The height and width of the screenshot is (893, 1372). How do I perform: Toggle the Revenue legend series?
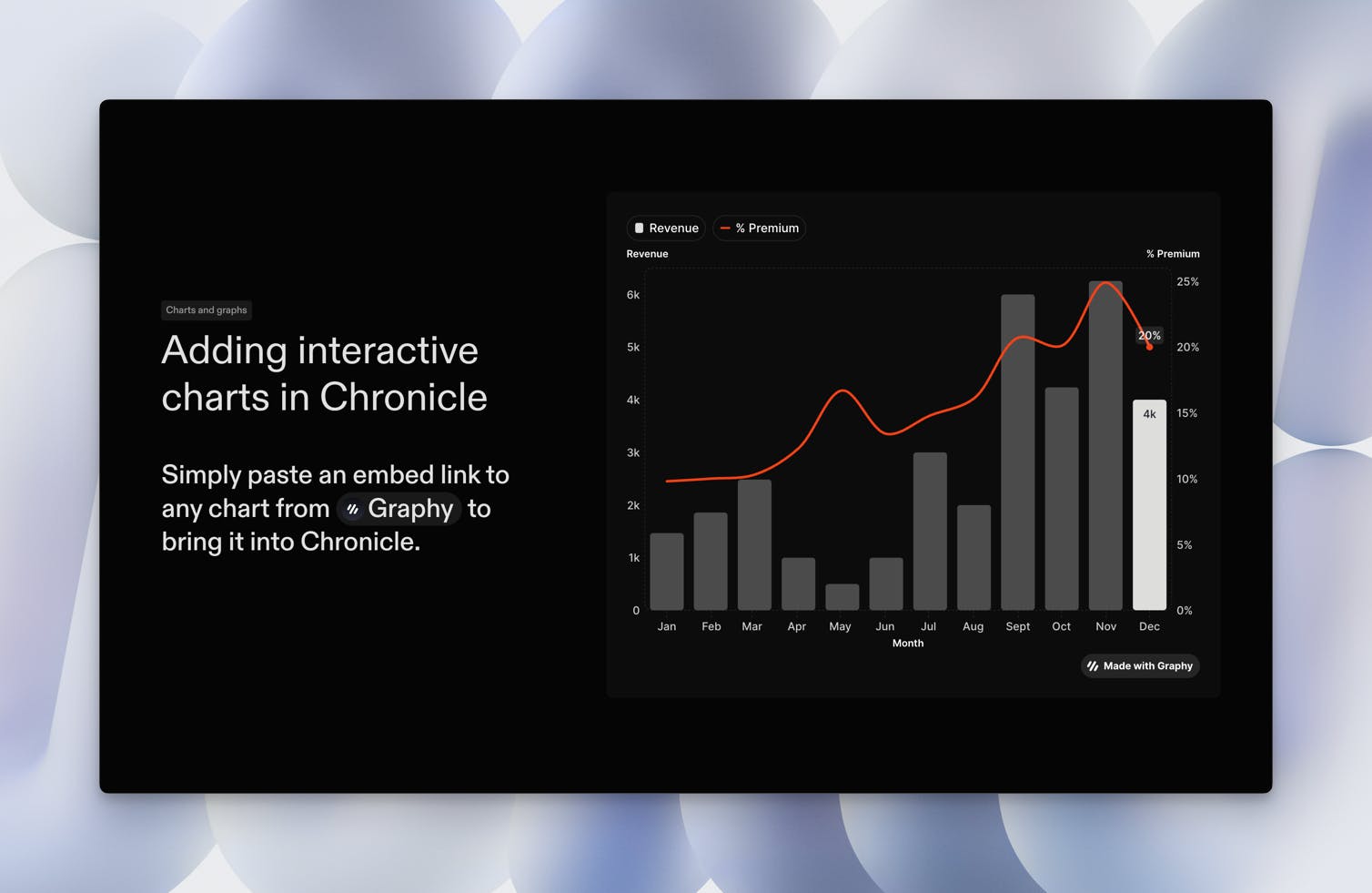point(666,228)
